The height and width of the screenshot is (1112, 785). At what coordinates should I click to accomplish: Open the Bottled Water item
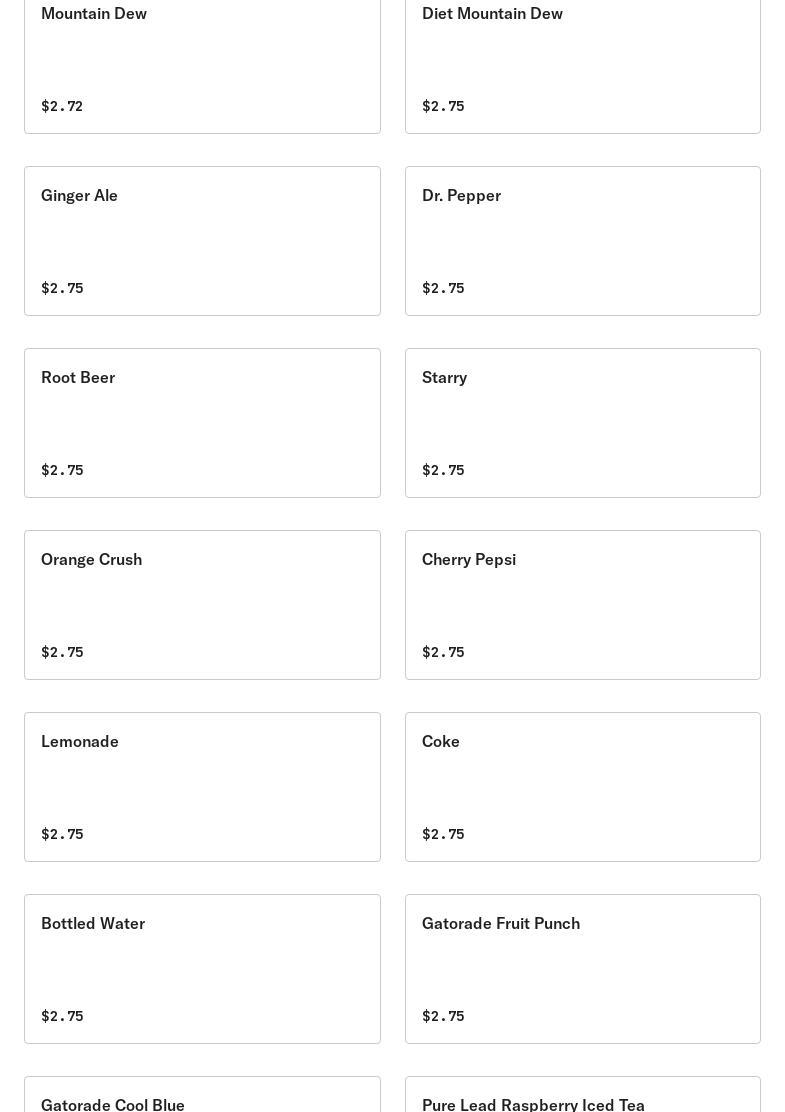coord(202,968)
